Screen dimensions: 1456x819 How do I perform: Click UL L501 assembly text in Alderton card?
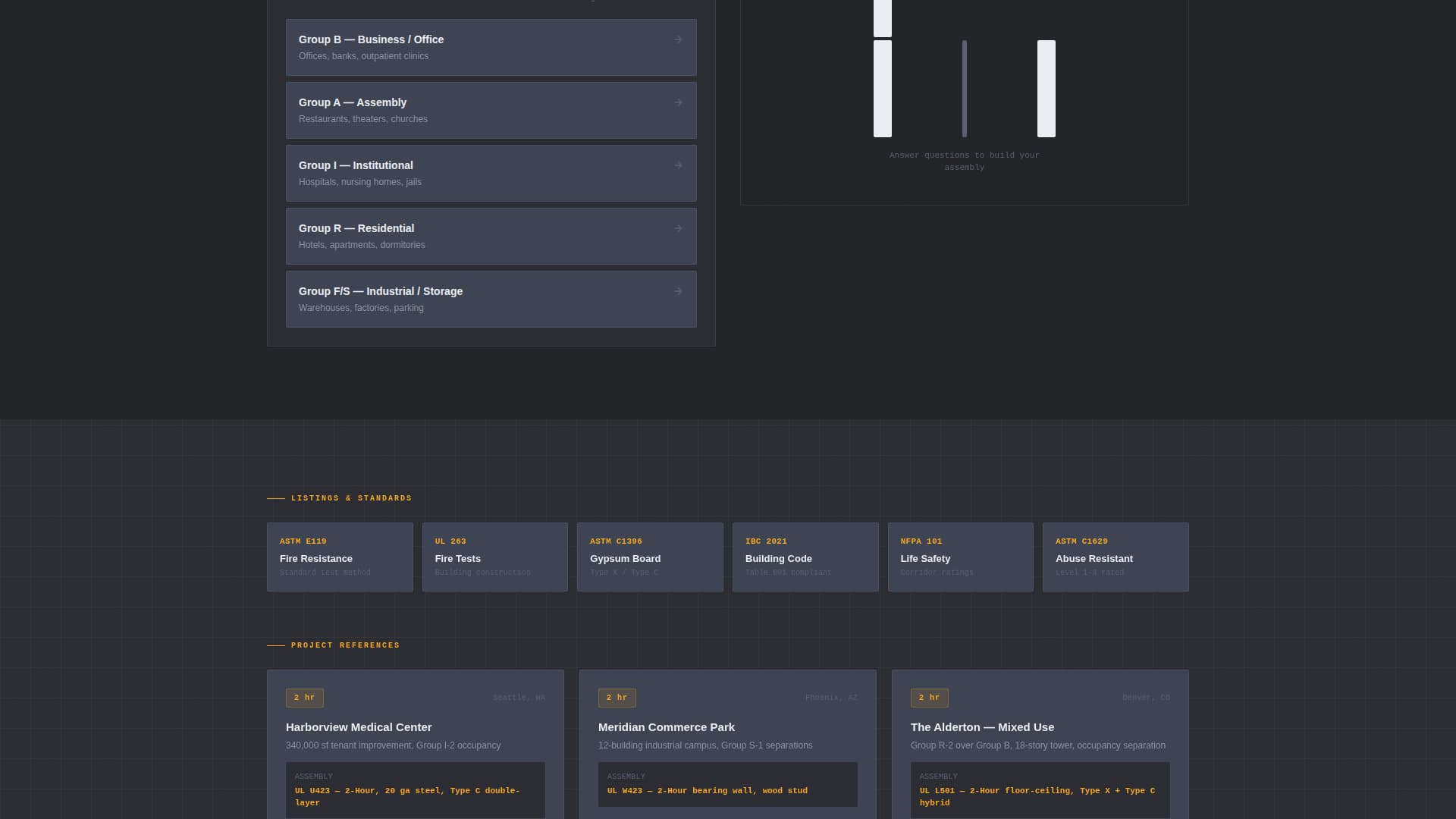(1037, 796)
